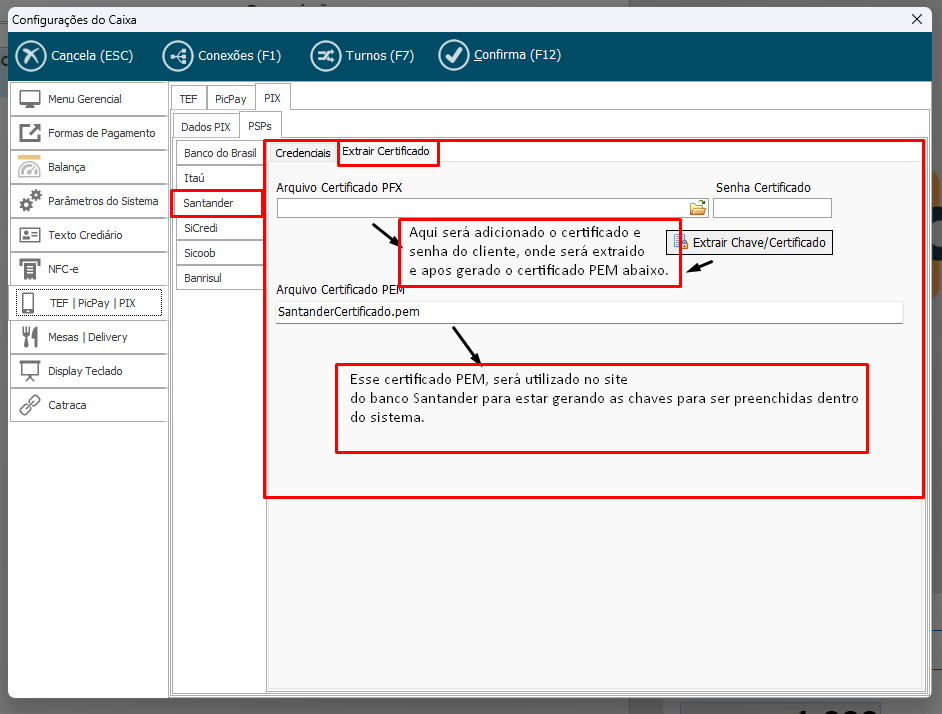Choose Banco do Brasil from PSP list

click(x=220, y=153)
